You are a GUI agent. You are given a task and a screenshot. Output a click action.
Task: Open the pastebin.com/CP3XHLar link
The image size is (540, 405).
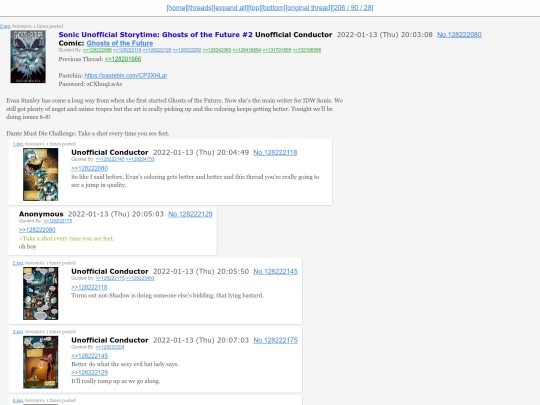[126, 75]
